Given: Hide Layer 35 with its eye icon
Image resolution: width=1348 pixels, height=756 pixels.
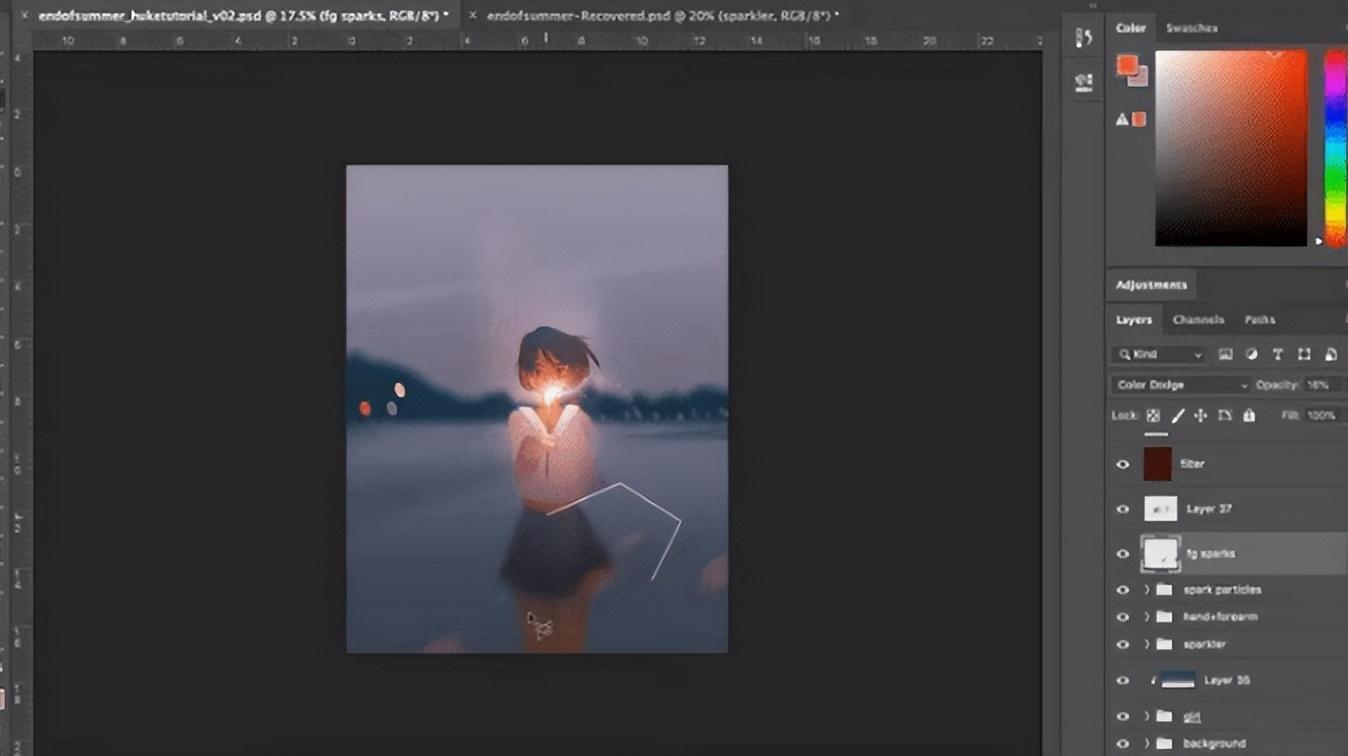Looking at the screenshot, I should (x=1123, y=680).
